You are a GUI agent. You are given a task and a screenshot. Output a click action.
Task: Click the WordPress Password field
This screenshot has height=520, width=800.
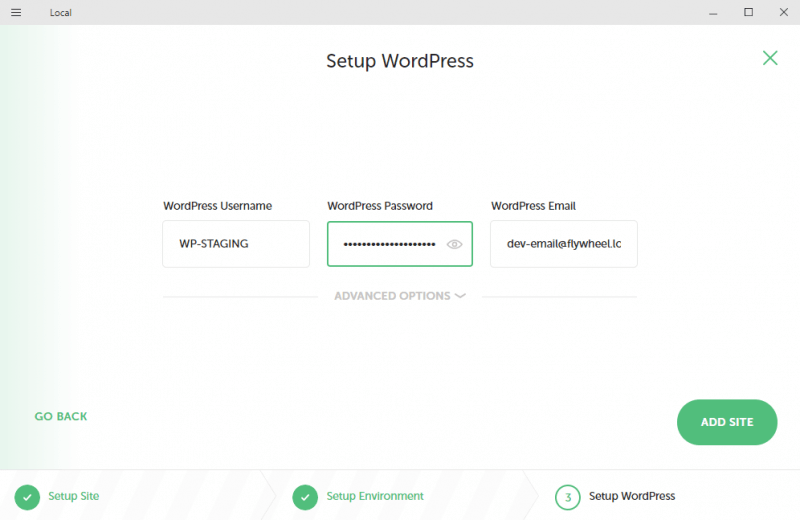399,244
